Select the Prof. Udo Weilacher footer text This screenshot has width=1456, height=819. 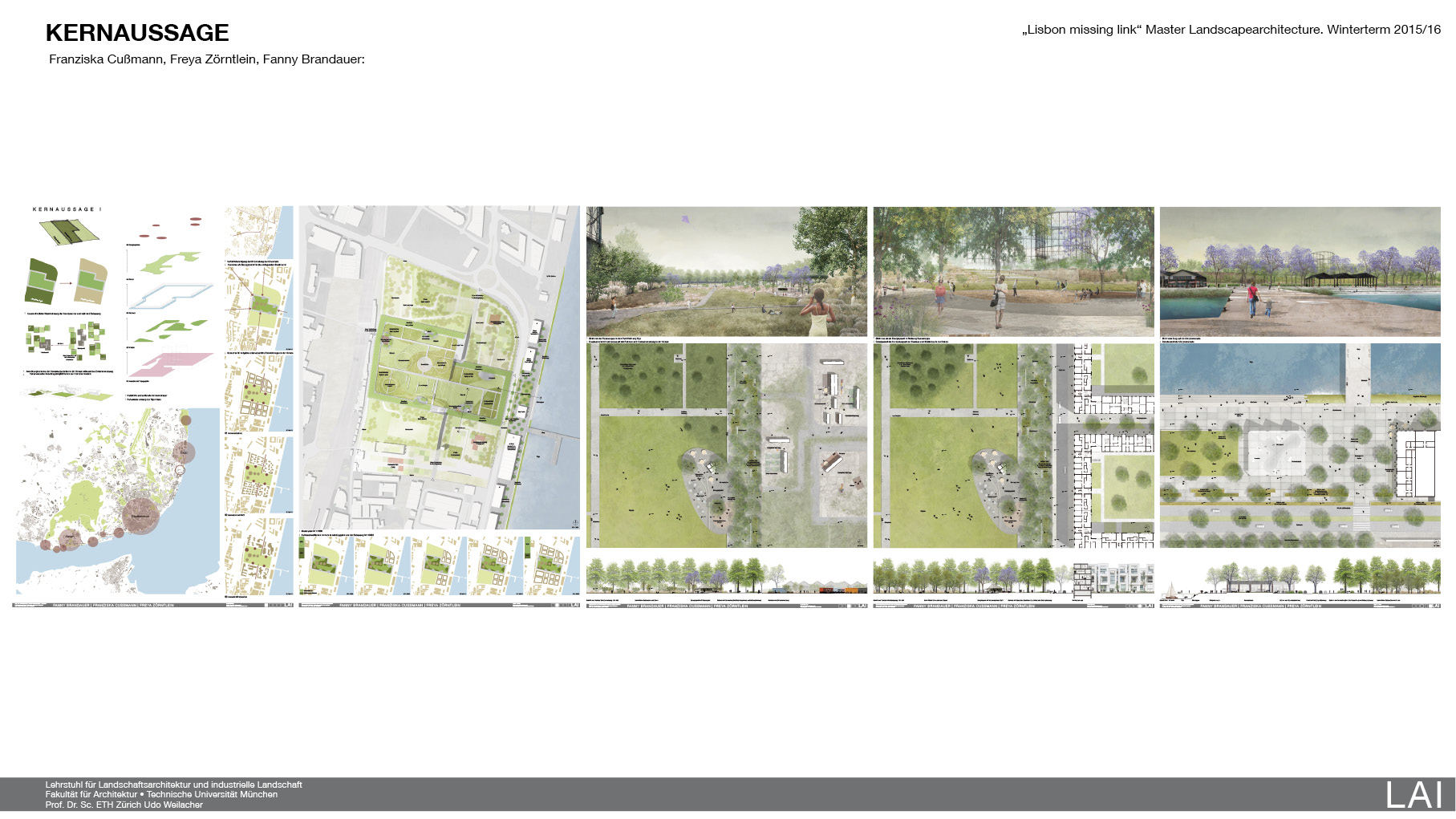tap(124, 805)
